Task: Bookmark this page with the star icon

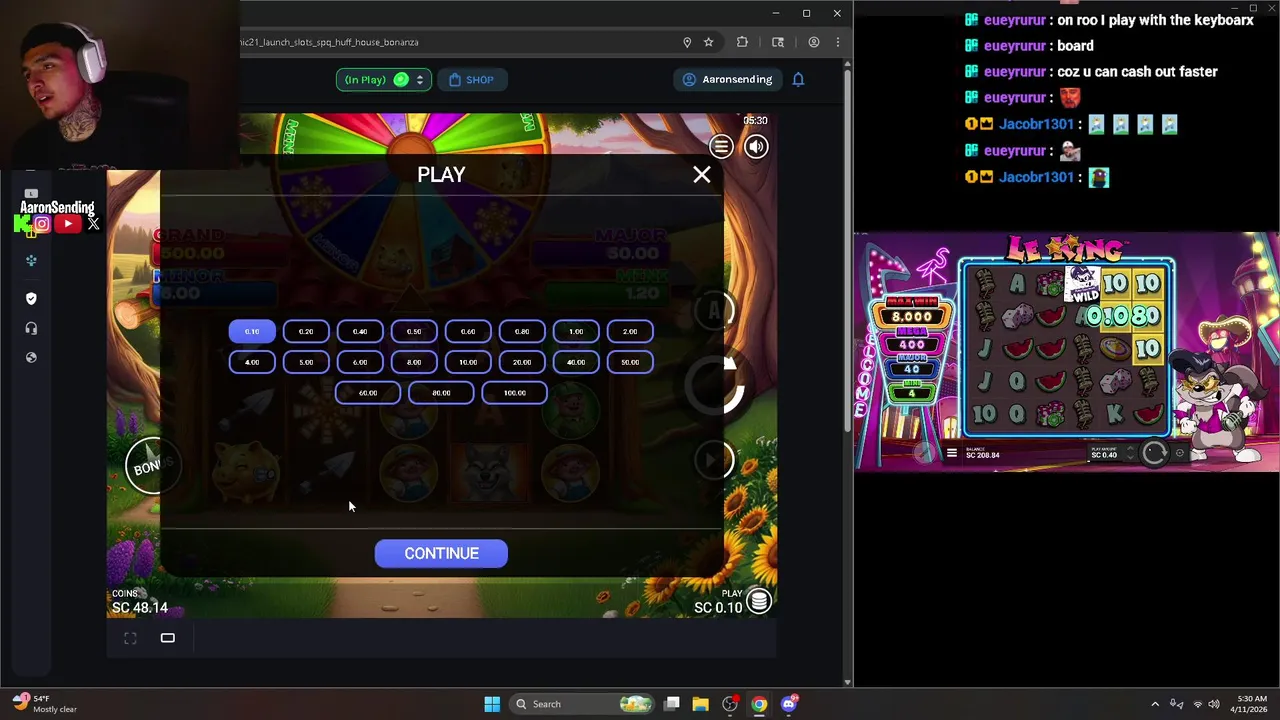Action: (708, 42)
